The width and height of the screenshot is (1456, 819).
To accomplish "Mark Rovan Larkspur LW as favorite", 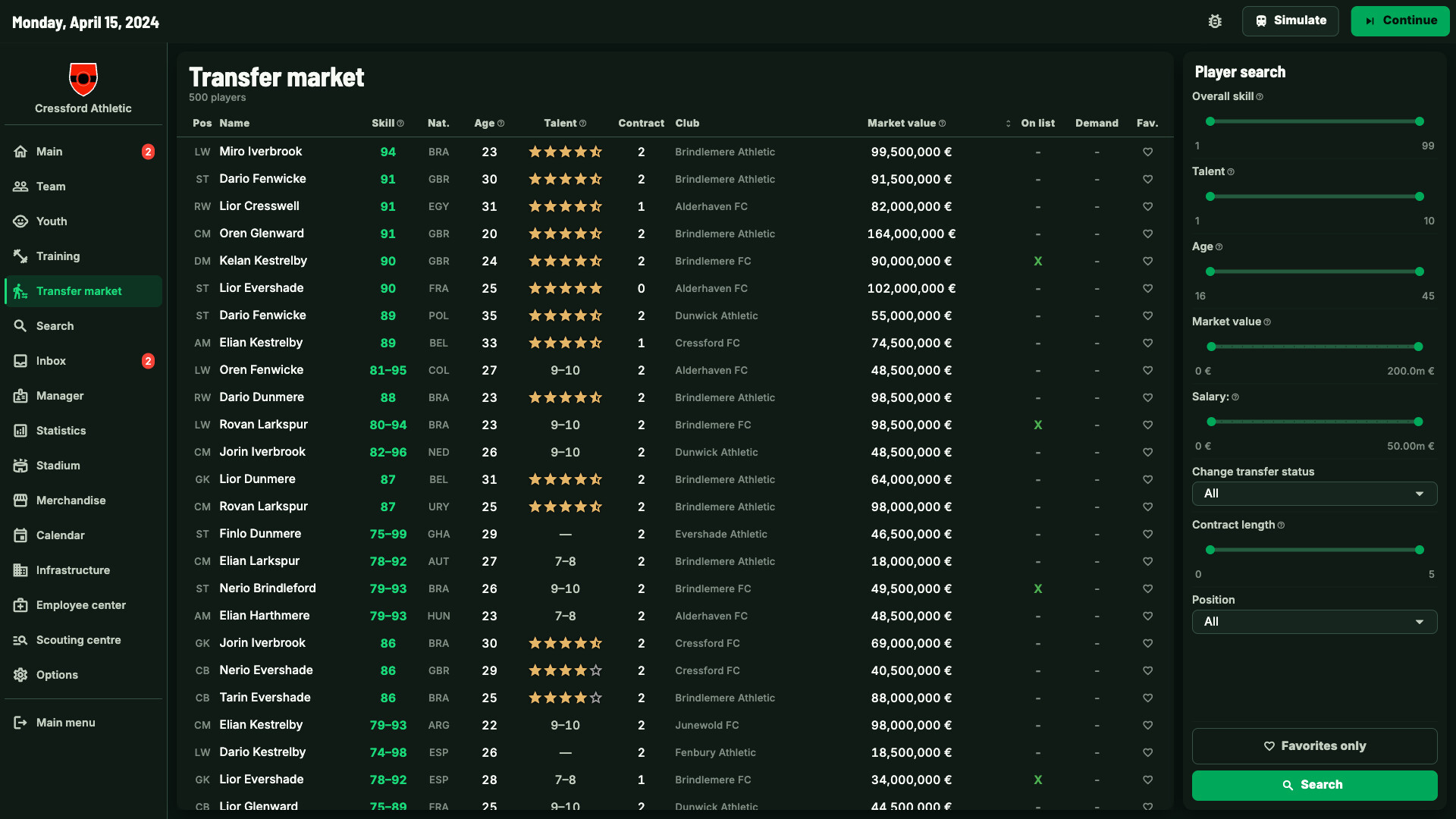I will click(x=1147, y=425).
